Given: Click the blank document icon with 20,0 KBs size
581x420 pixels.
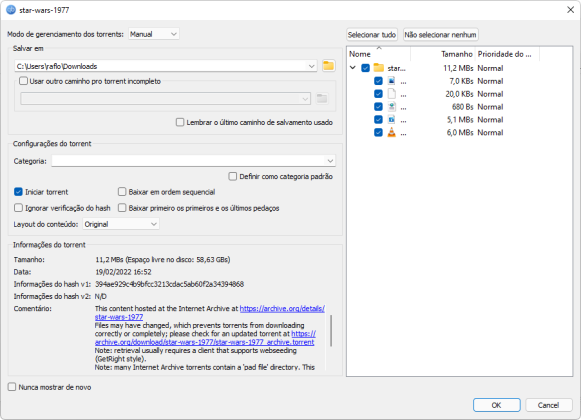Looking at the screenshot, I should tap(391, 94).
